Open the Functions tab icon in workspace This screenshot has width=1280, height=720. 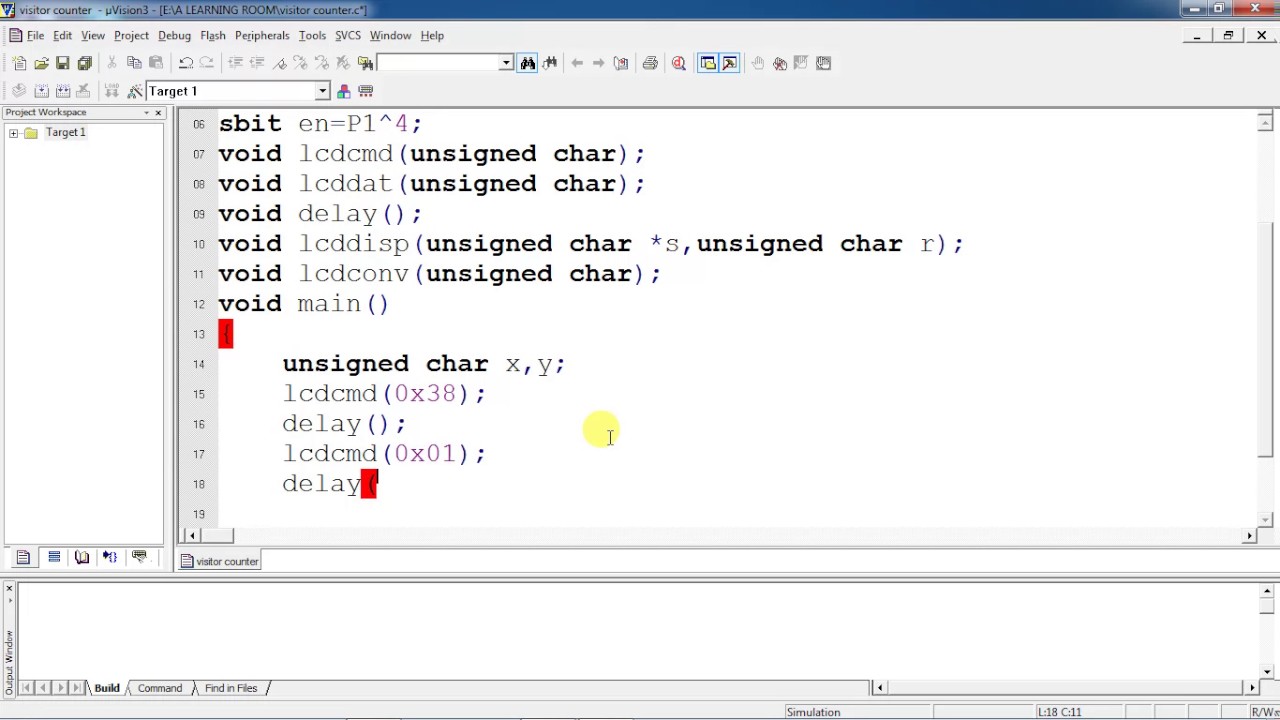click(110, 557)
